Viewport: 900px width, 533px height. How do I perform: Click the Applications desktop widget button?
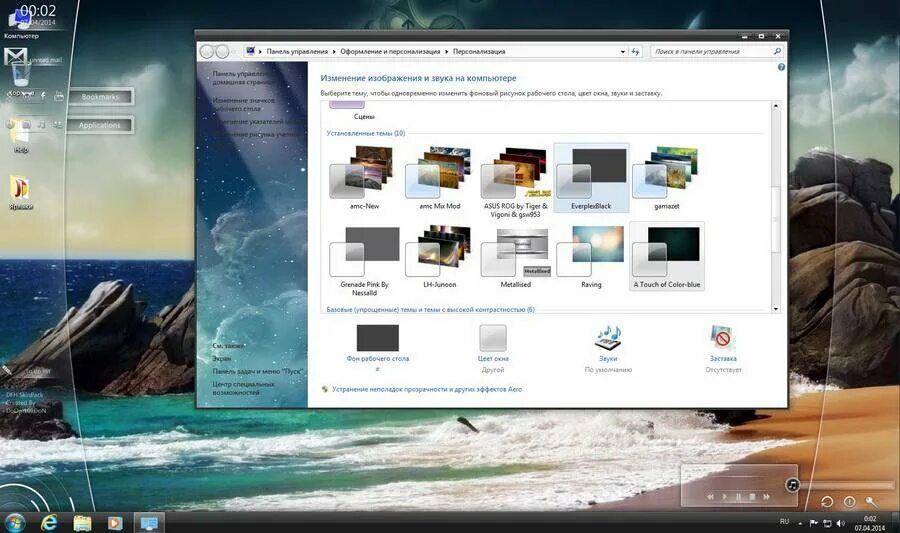[x=100, y=125]
